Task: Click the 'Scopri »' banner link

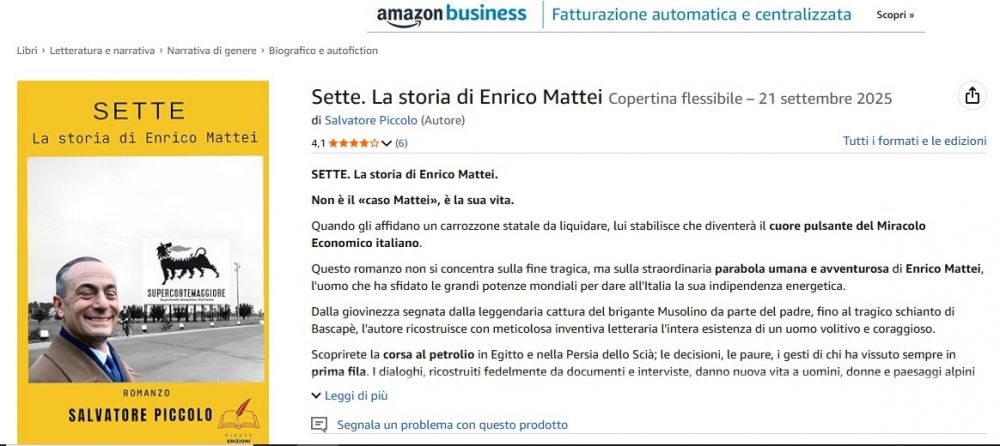Action: (895, 15)
